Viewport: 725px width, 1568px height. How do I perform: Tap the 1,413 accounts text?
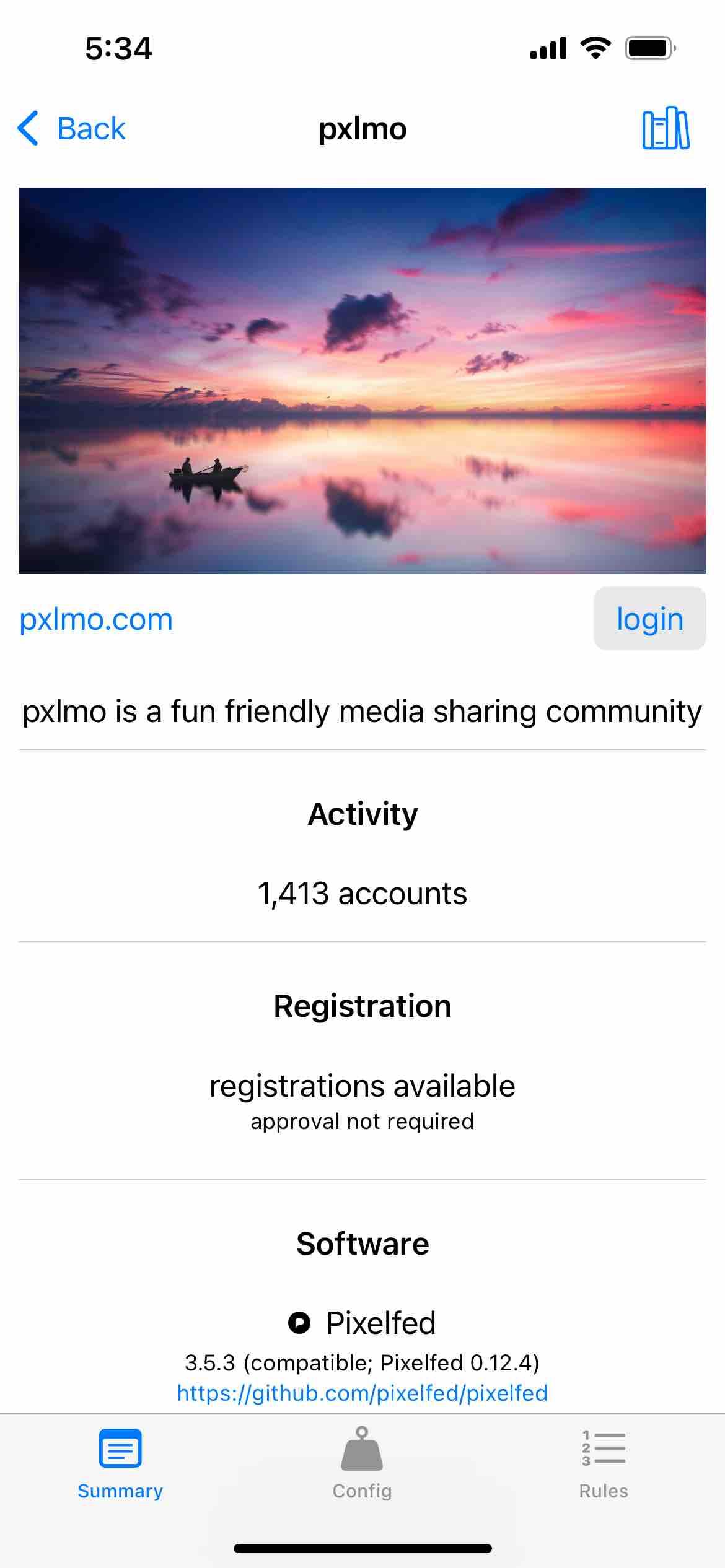point(362,894)
